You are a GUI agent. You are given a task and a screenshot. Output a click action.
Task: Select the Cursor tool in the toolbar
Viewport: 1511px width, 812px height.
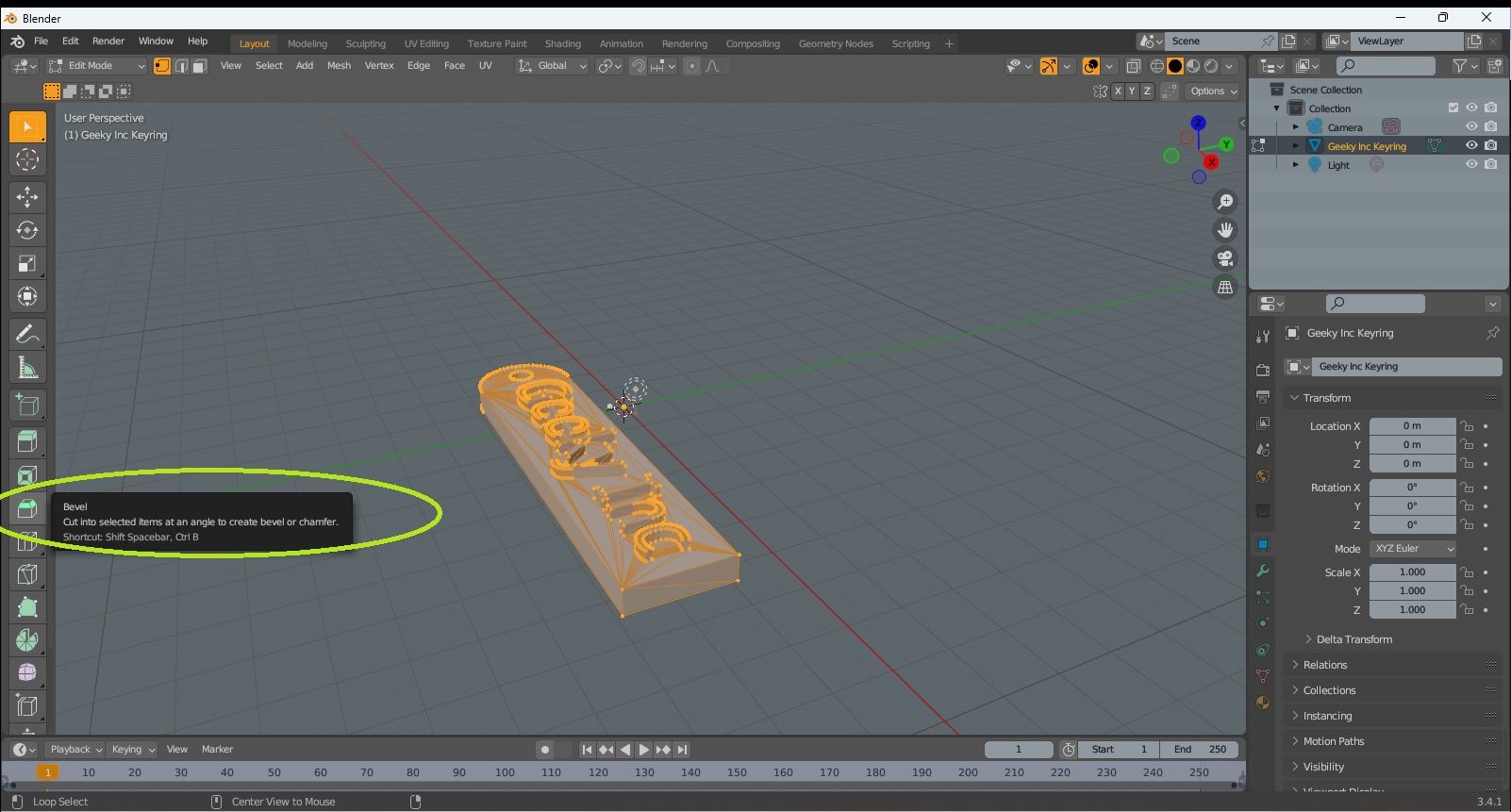pos(27,160)
